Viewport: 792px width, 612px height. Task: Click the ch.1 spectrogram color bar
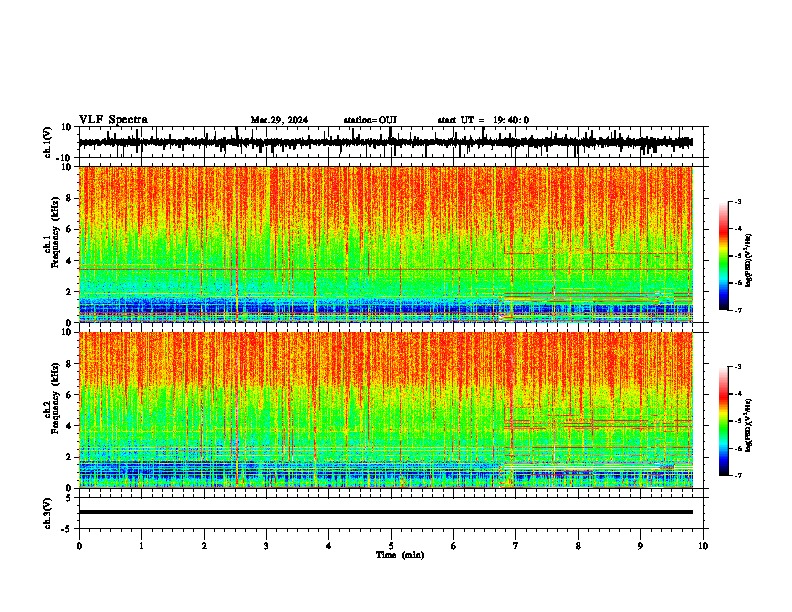point(723,256)
